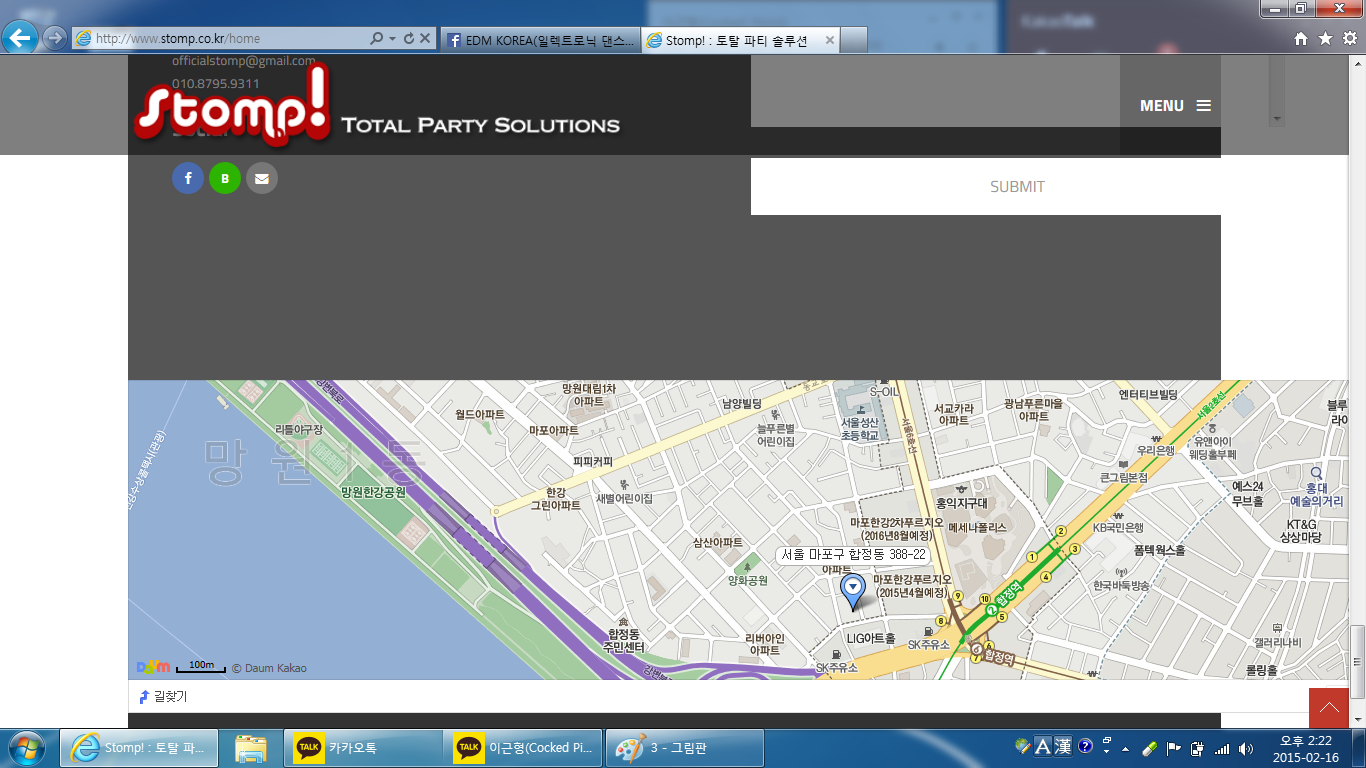This screenshot has width=1366, height=768.
Task: Open the network signal tray icon
Action: coord(1221,748)
